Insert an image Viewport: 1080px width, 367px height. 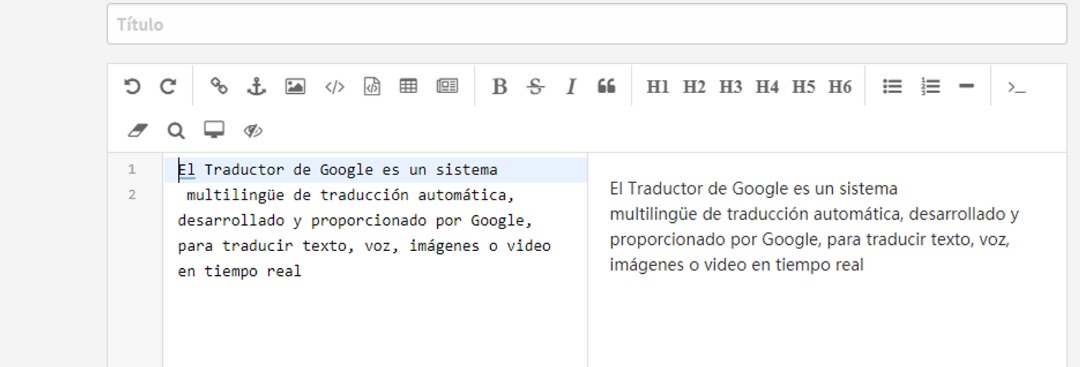click(x=295, y=87)
